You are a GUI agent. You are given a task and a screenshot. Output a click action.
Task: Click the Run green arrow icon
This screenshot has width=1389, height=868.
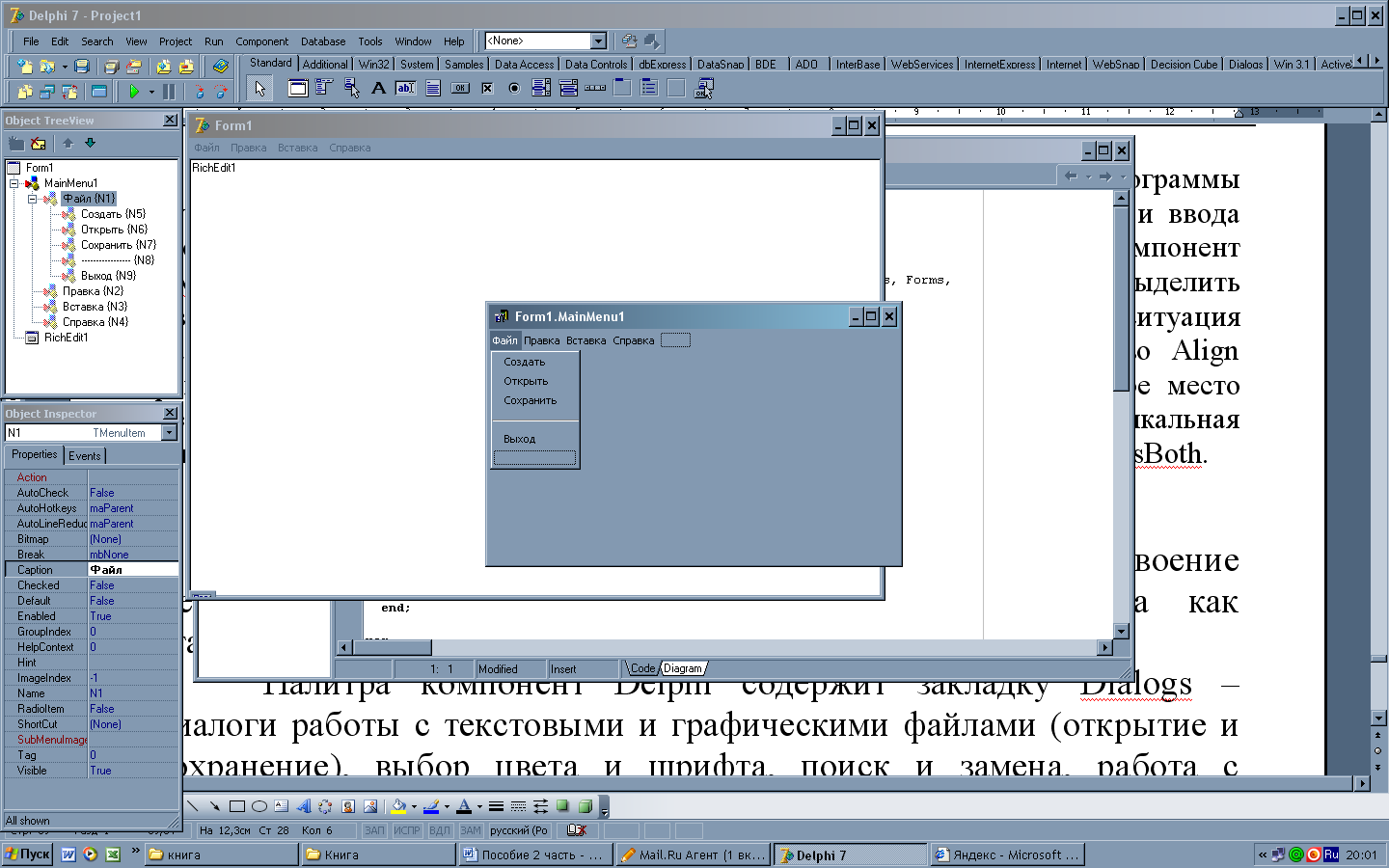coord(134,92)
